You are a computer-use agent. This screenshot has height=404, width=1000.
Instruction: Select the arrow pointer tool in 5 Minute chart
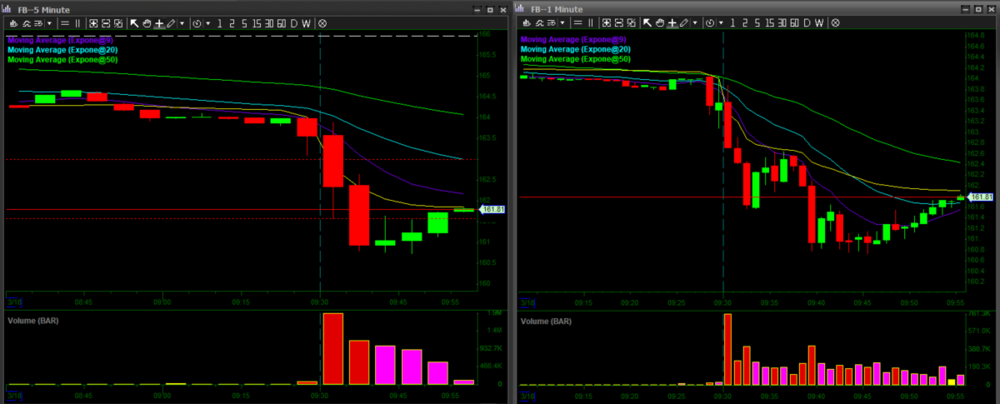[x=135, y=22]
